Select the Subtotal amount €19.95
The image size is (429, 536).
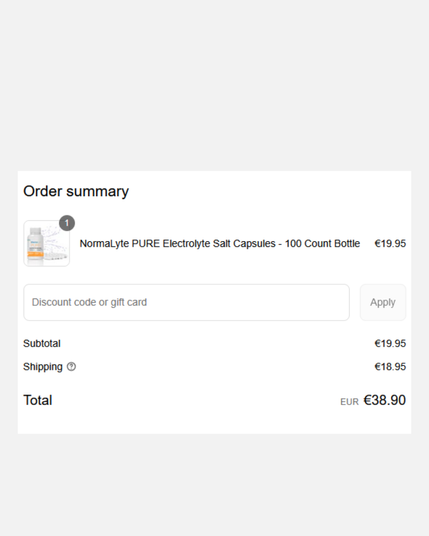390,343
